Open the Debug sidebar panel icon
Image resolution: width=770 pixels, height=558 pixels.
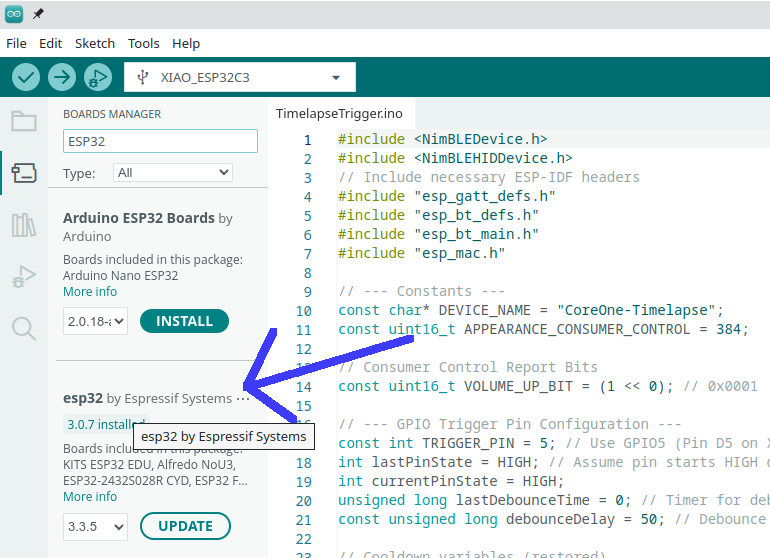[x=24, y=277]
